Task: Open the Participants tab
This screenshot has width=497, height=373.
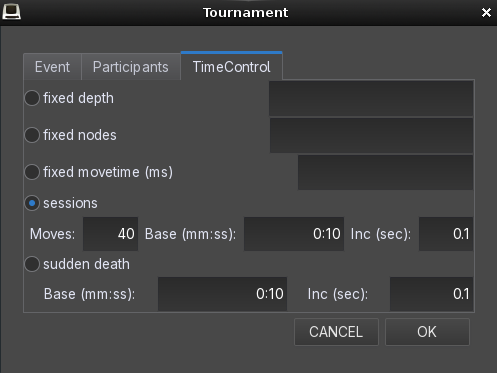Action: coord(131,67)
